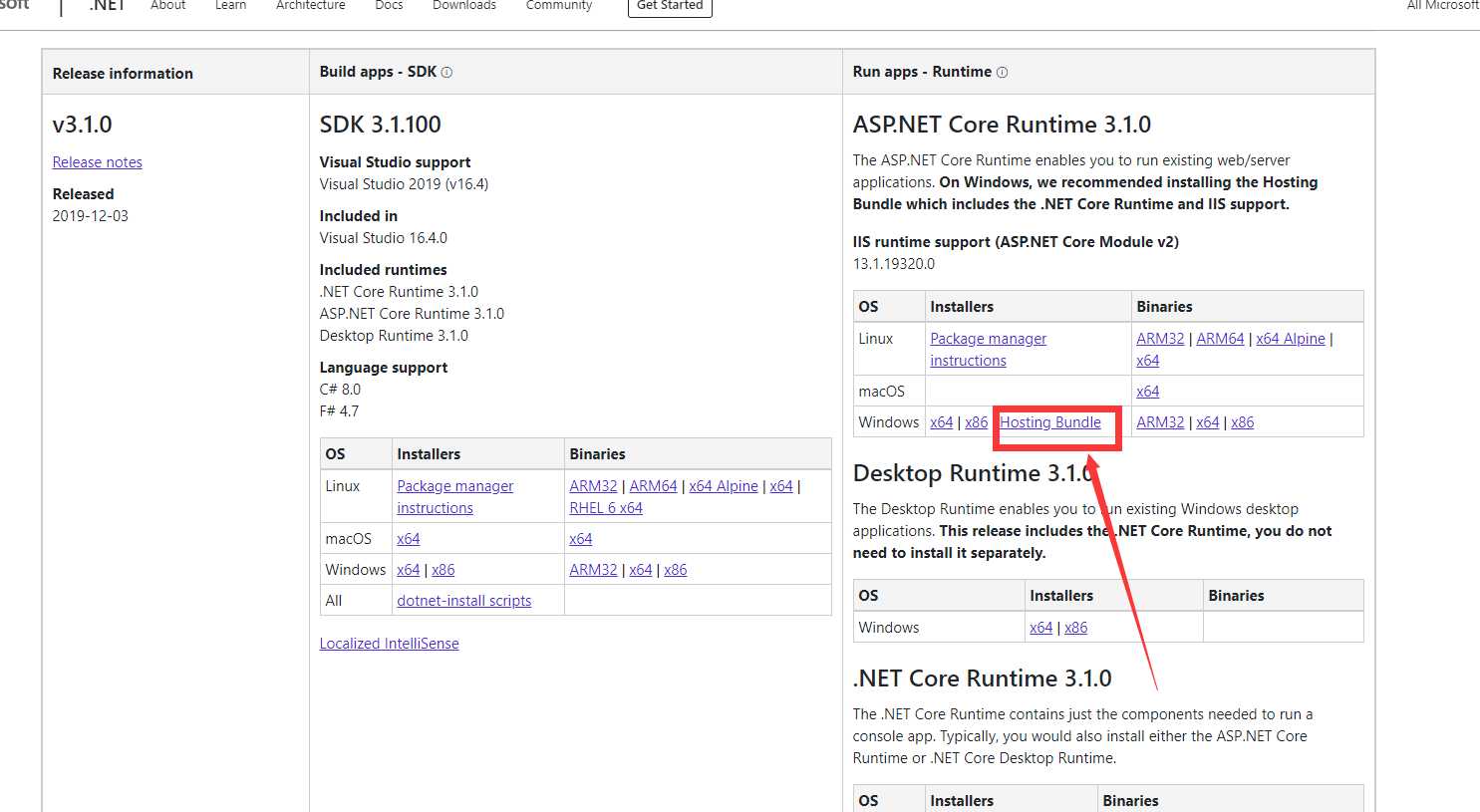Download Desktop Runtime Windows x86 installer

click(1076, 628)
